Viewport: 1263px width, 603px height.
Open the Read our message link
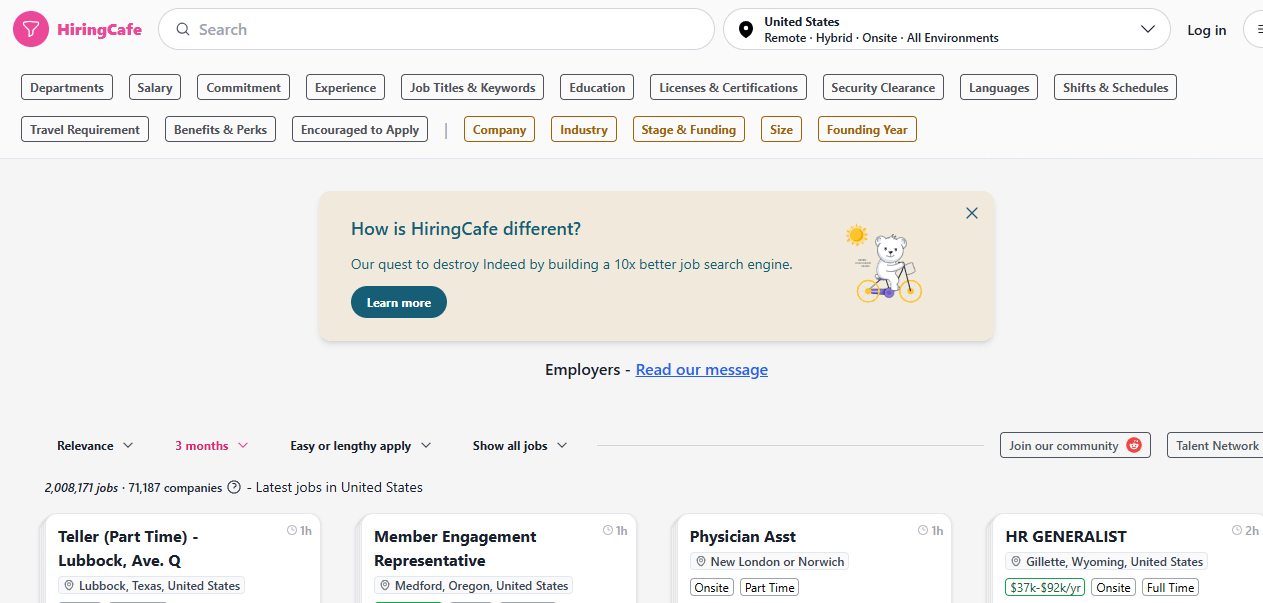pos(702,370)
